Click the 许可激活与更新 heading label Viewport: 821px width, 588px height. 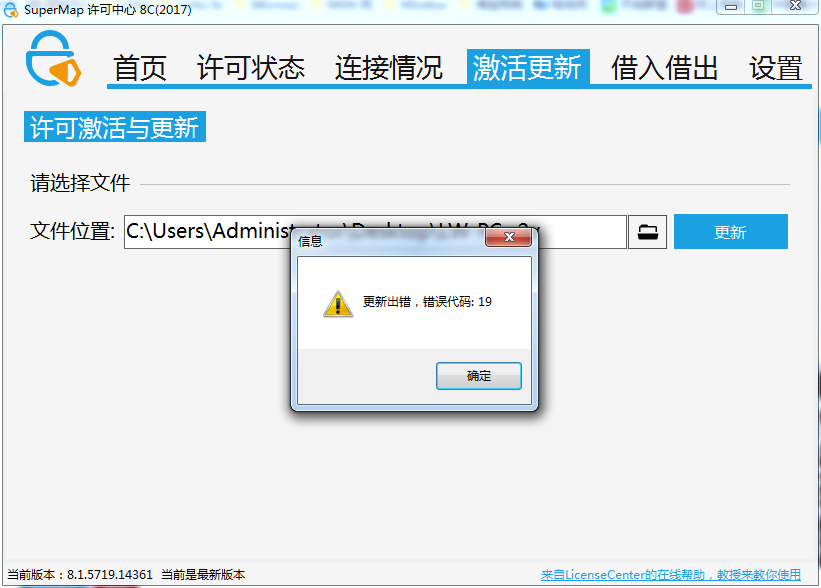pyautogui.click(x=115, y=127)
